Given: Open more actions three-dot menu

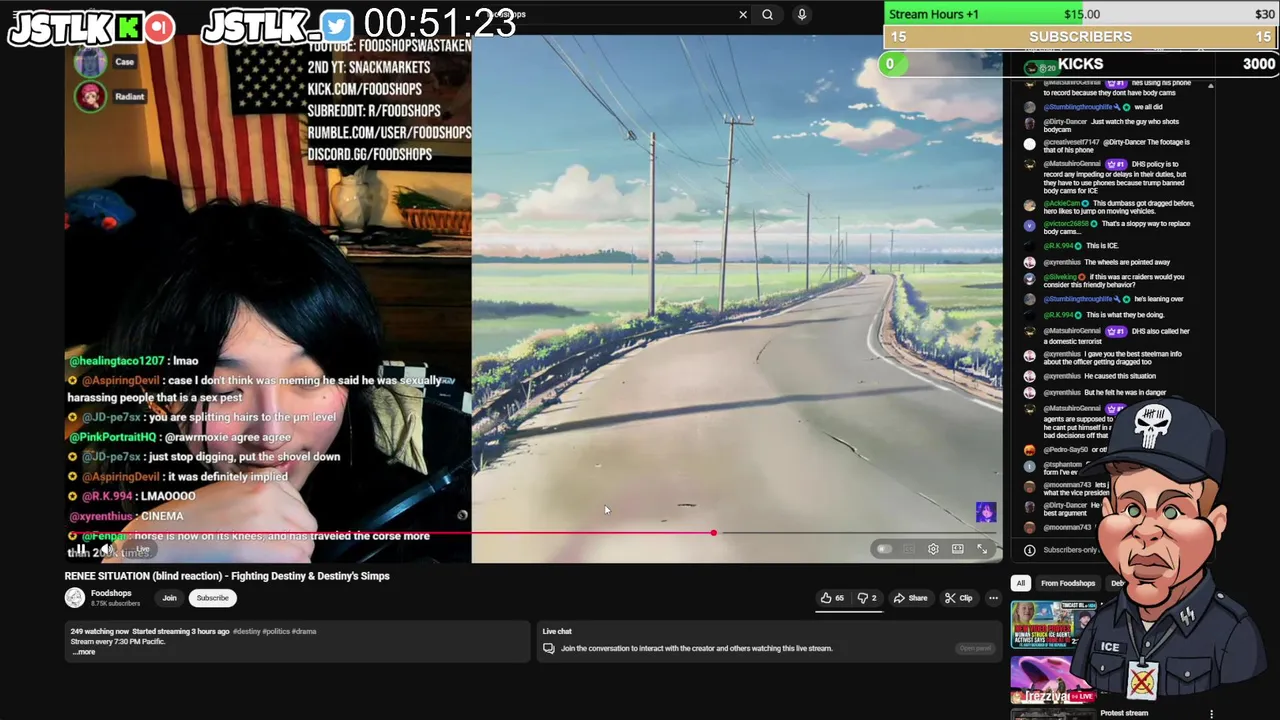Looking at the screenshot, I should pyautogui.click(x=993, y=598).
